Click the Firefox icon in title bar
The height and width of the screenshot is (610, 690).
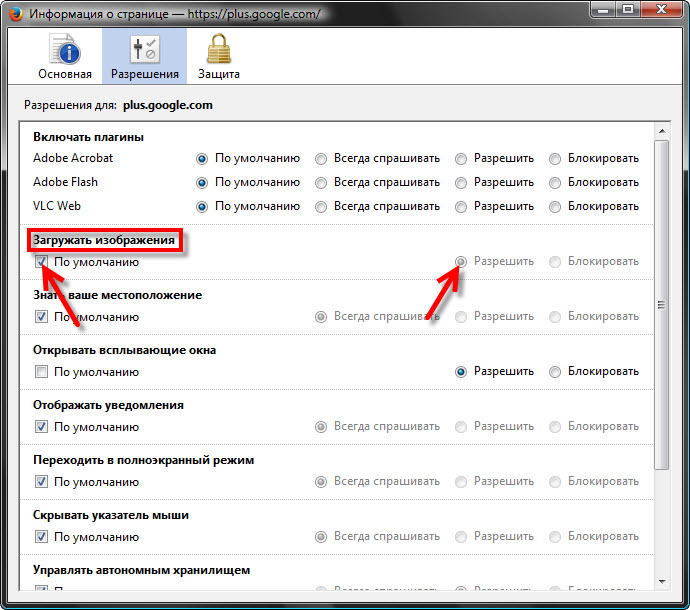[16, 14]
